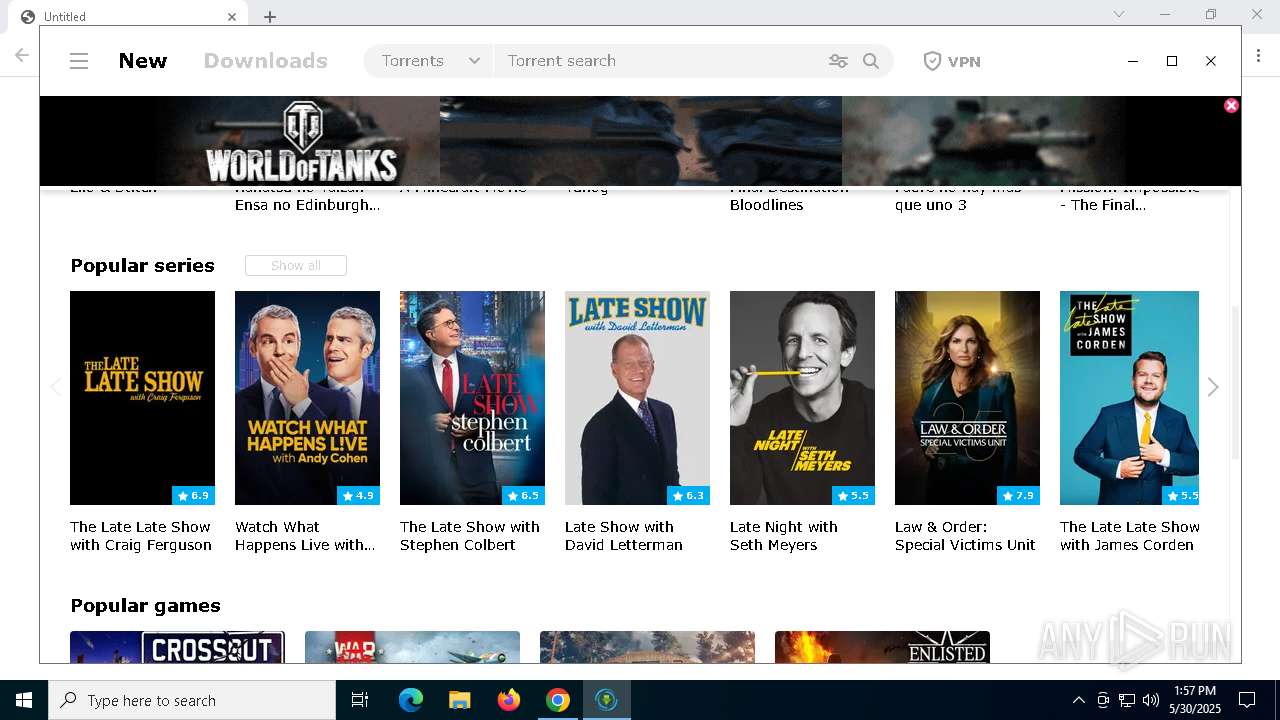Select the Untitled browser tab
The height and width of the screenshot is (720, 1280).
[130, 16]
